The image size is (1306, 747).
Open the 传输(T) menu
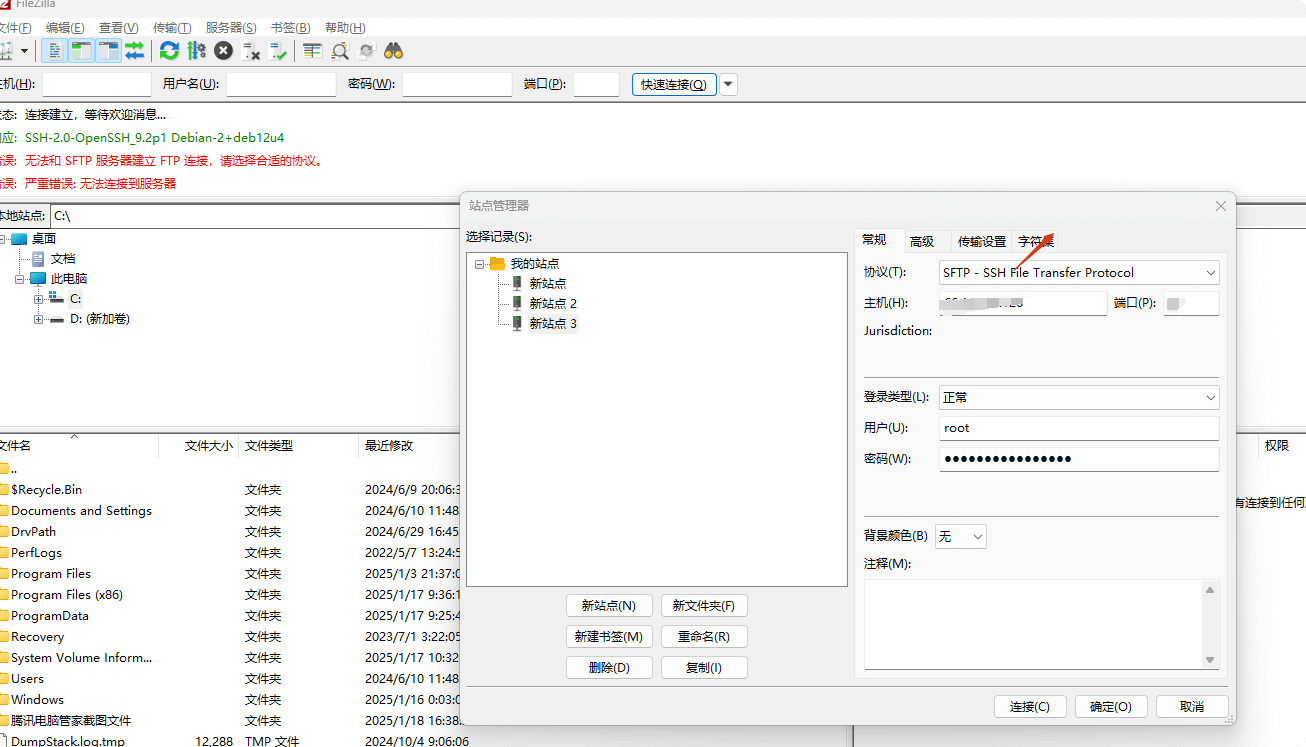[x=172, y=27]
